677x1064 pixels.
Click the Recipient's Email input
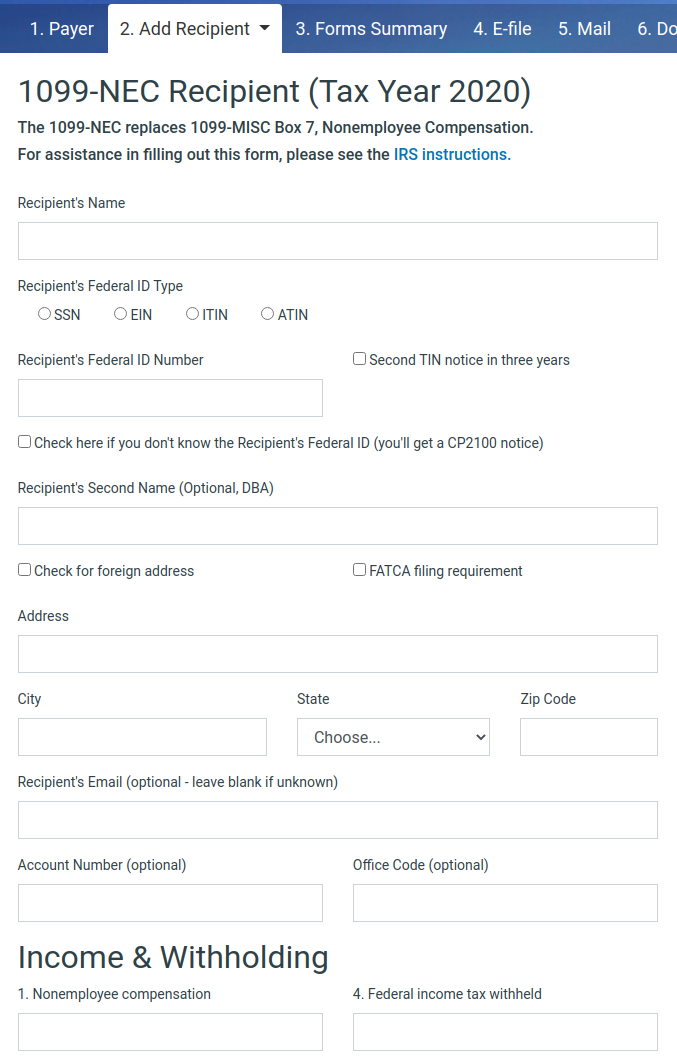point(337,820)
